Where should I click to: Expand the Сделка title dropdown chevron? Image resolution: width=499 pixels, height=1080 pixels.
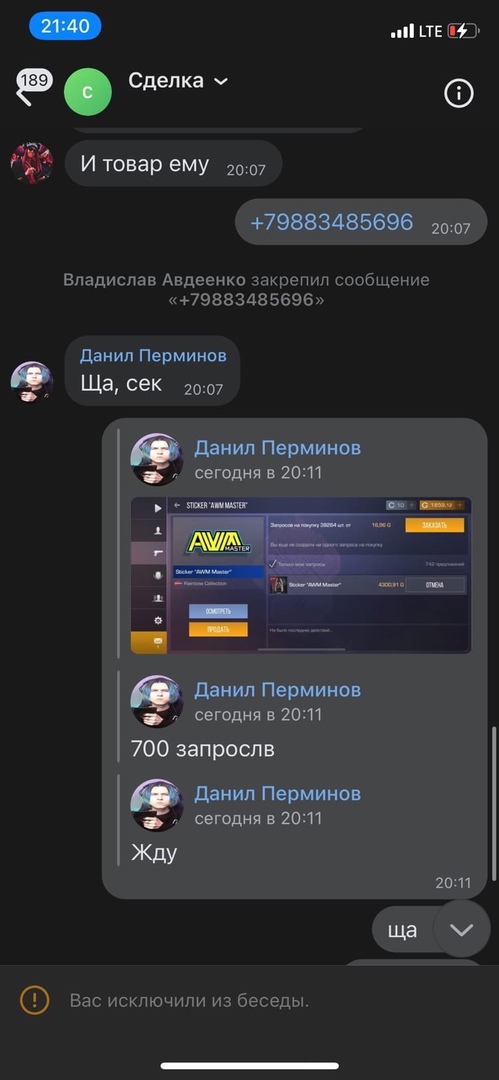point(221,81)
